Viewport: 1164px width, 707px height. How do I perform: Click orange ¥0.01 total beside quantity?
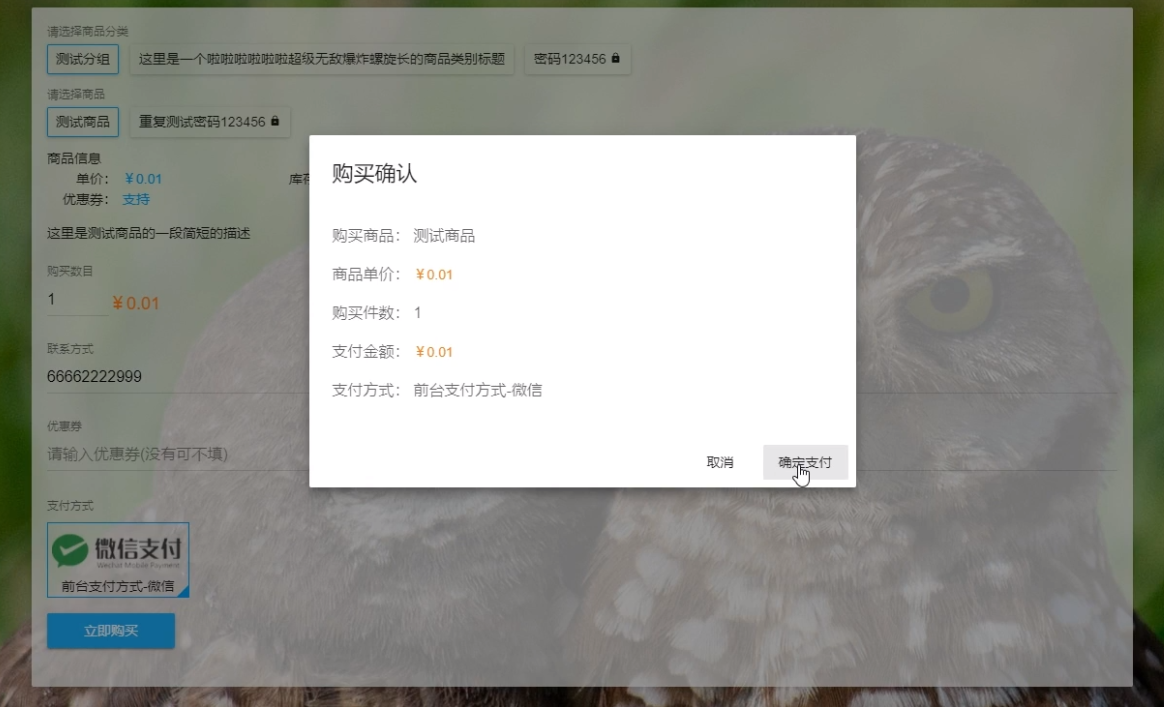(x=136, y=303)
